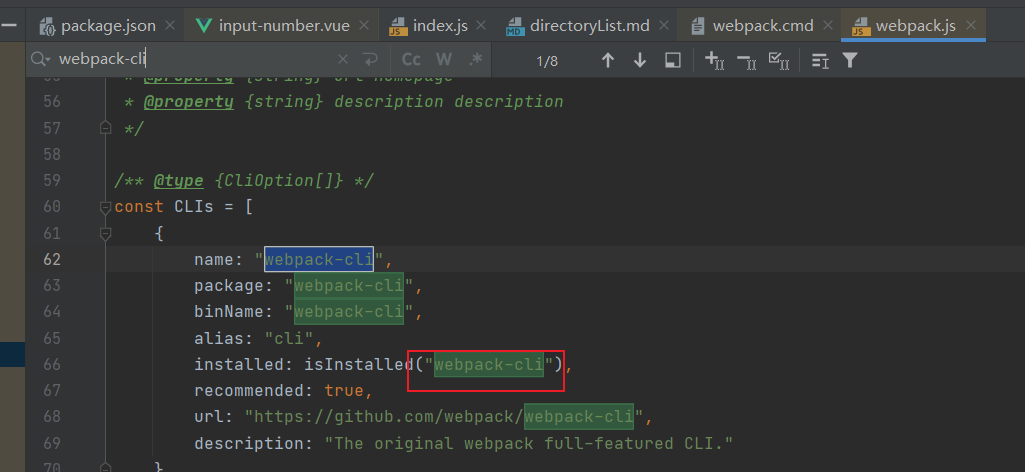Click the JS icon on webpack.js tab
This screenshot has height=472, width=1025.
point(860,27)
